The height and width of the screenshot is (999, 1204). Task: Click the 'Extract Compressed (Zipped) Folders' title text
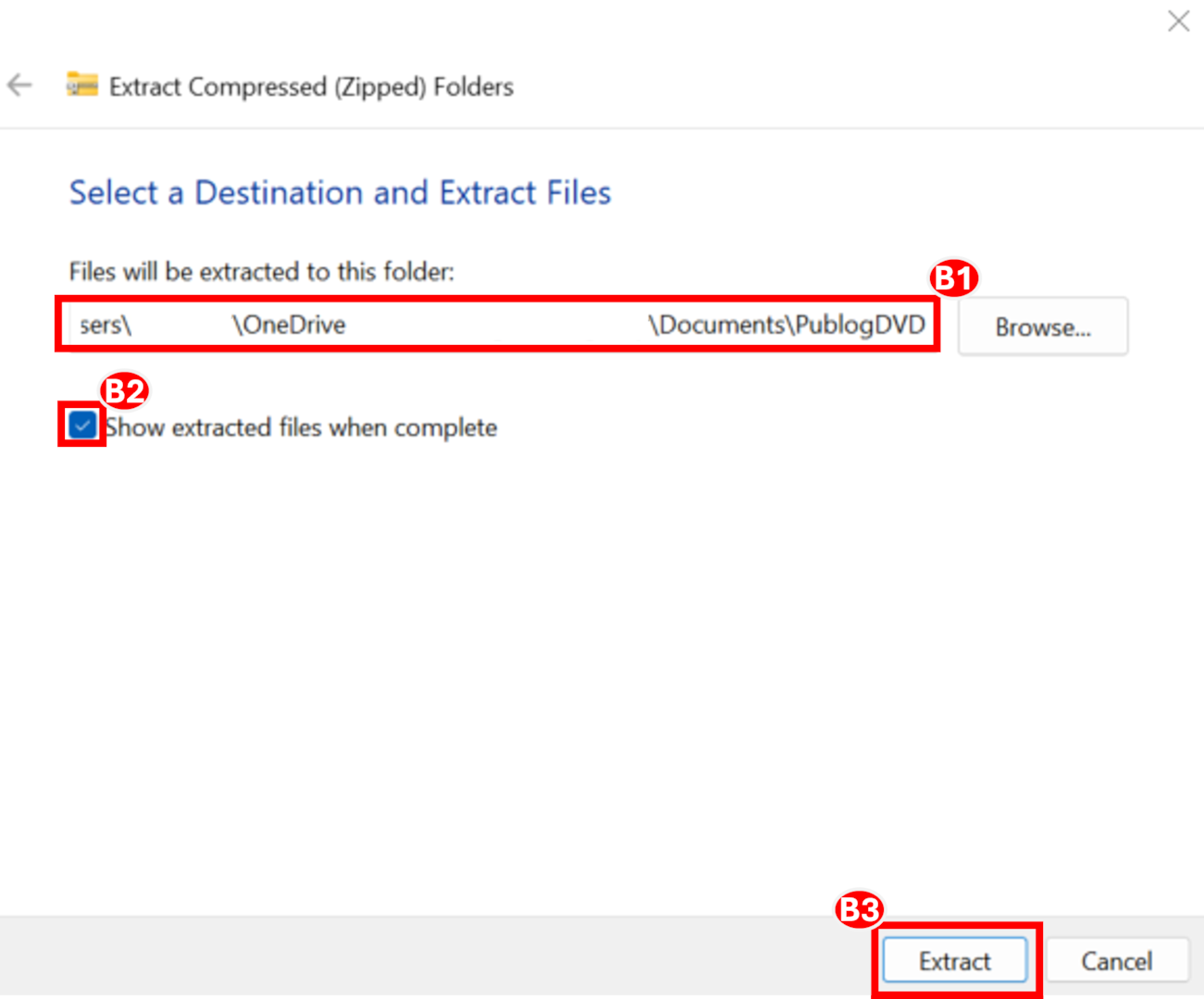coord(311,87)
